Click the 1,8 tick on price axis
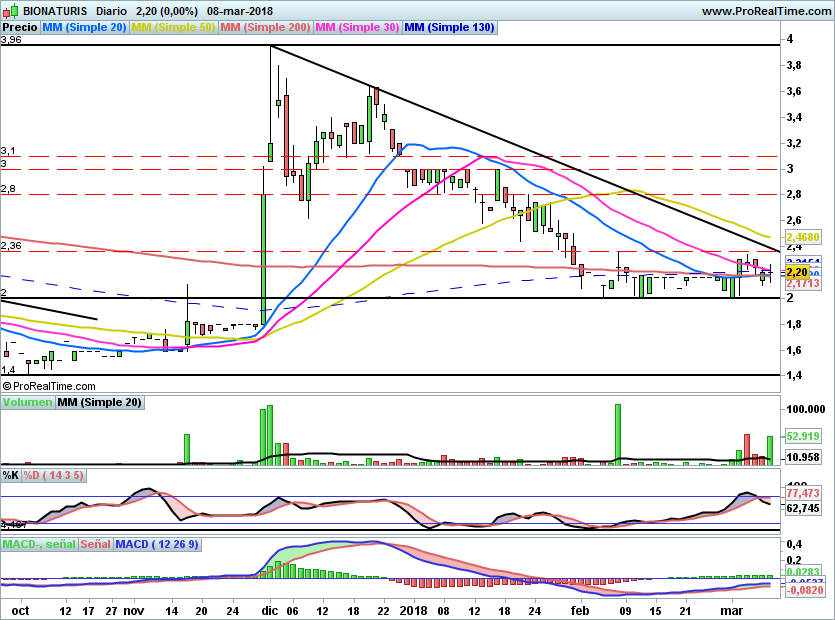 (794, 324)
